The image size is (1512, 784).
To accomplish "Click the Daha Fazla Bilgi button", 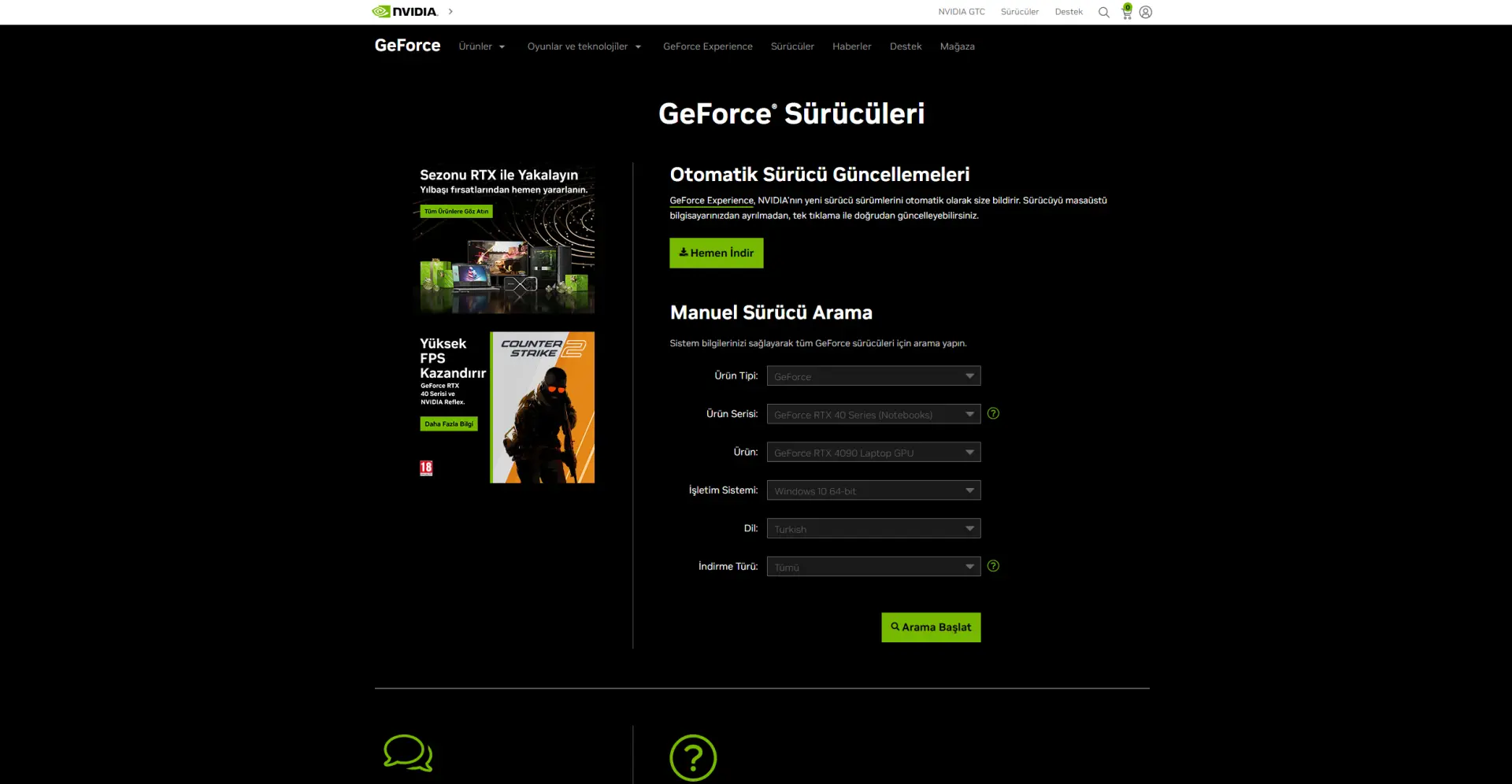I will click(x=449, y=424).
